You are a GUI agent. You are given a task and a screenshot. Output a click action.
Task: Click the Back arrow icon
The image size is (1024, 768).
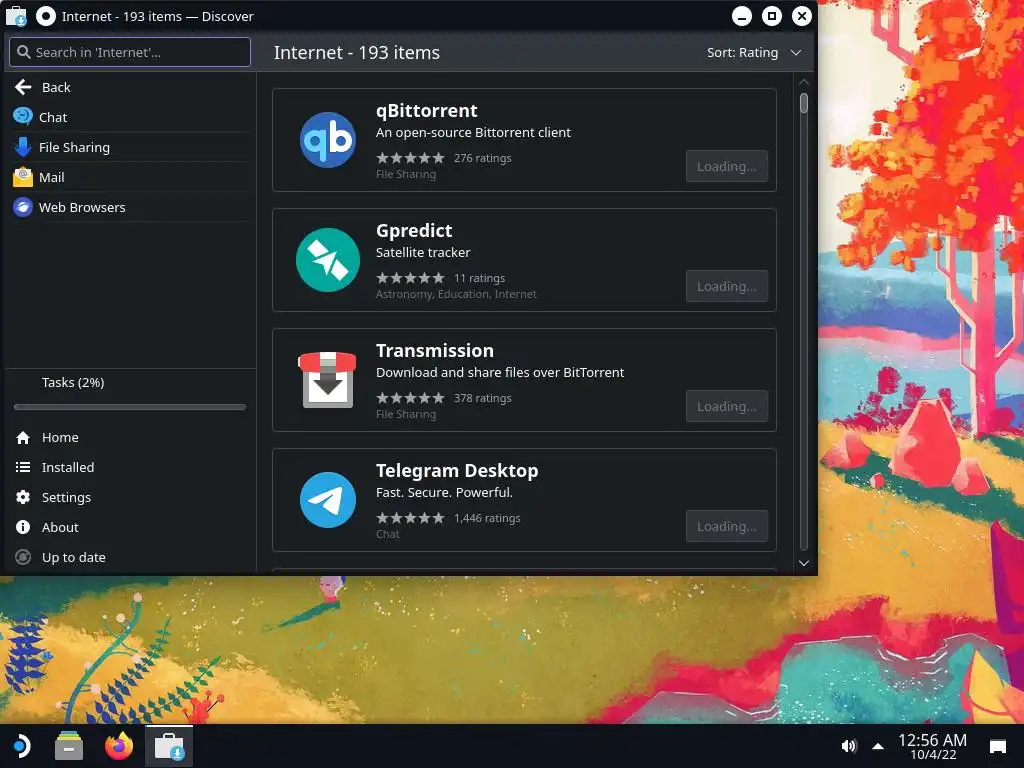tap(24, 87)
